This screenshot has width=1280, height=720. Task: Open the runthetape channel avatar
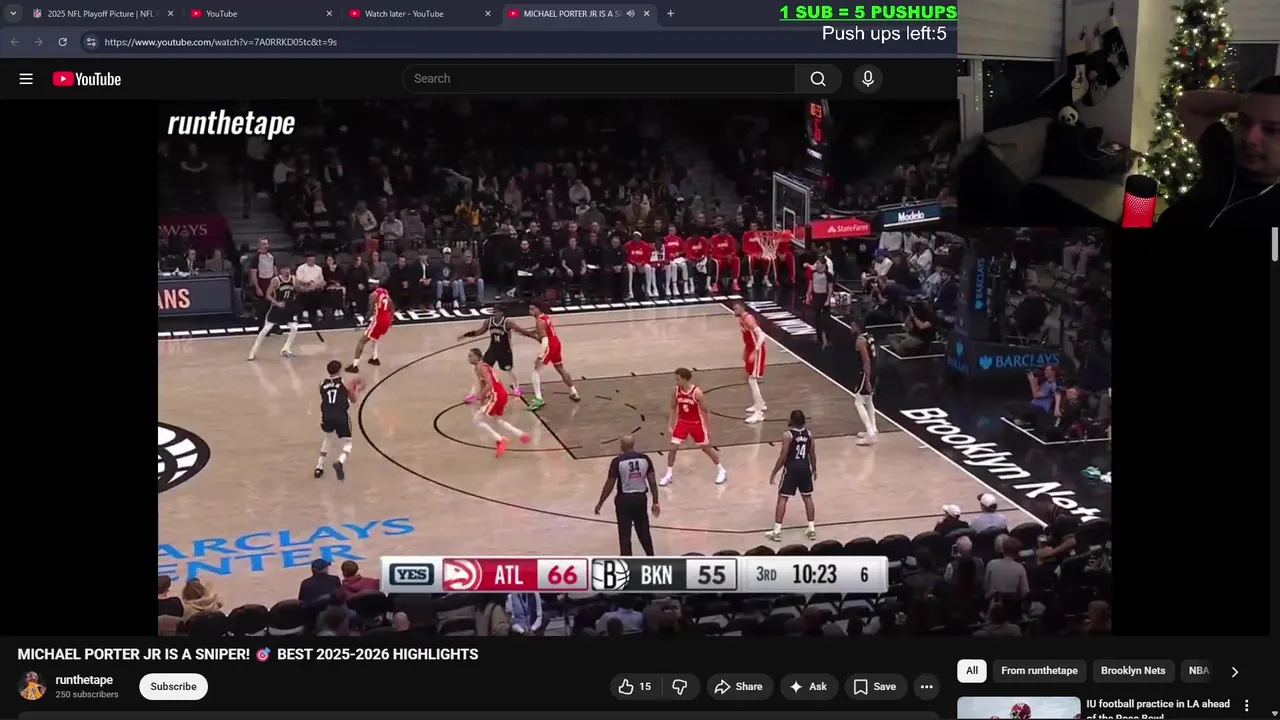32,687
